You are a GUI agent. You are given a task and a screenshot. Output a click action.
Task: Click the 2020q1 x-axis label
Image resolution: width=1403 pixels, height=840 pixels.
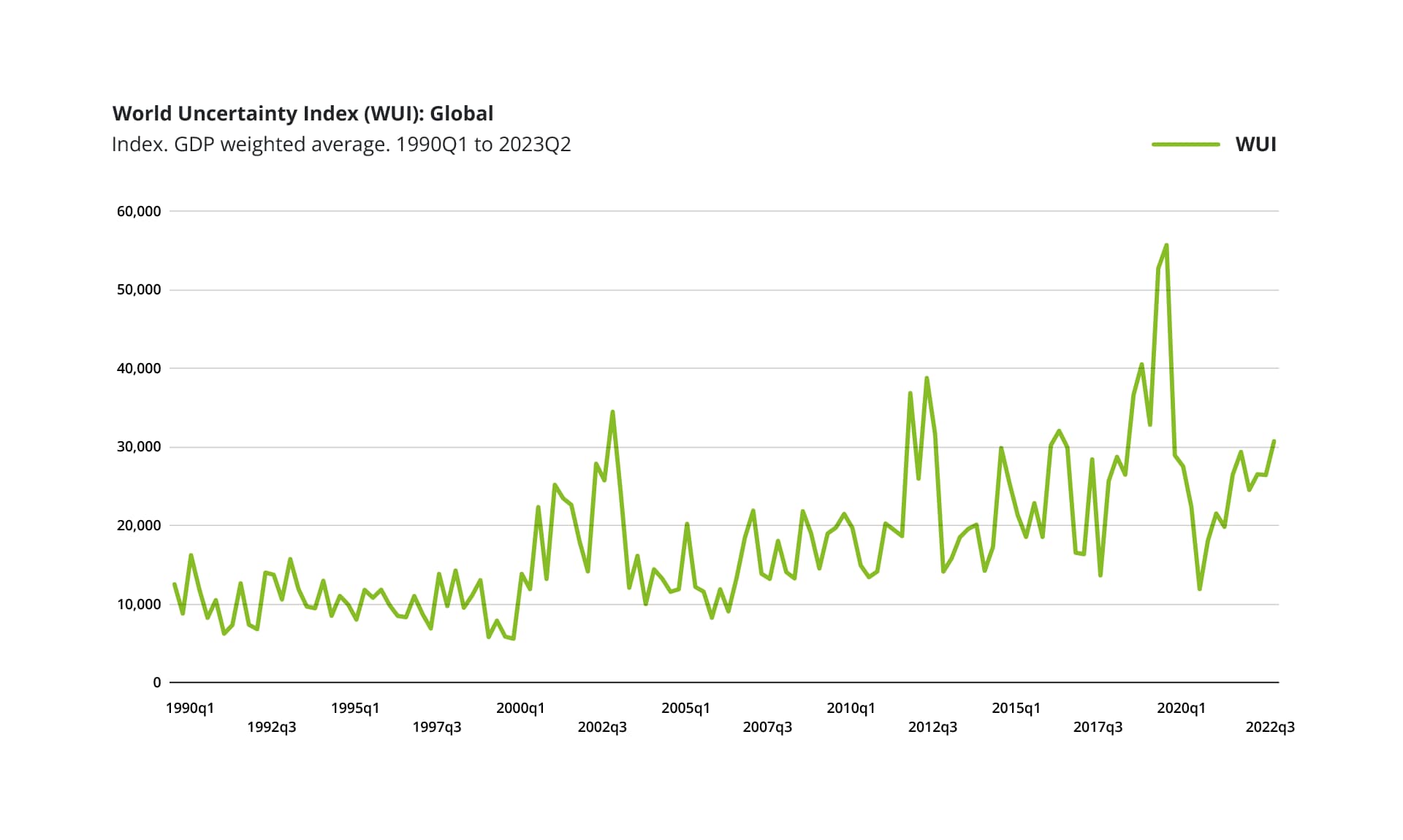[1181, 709]
